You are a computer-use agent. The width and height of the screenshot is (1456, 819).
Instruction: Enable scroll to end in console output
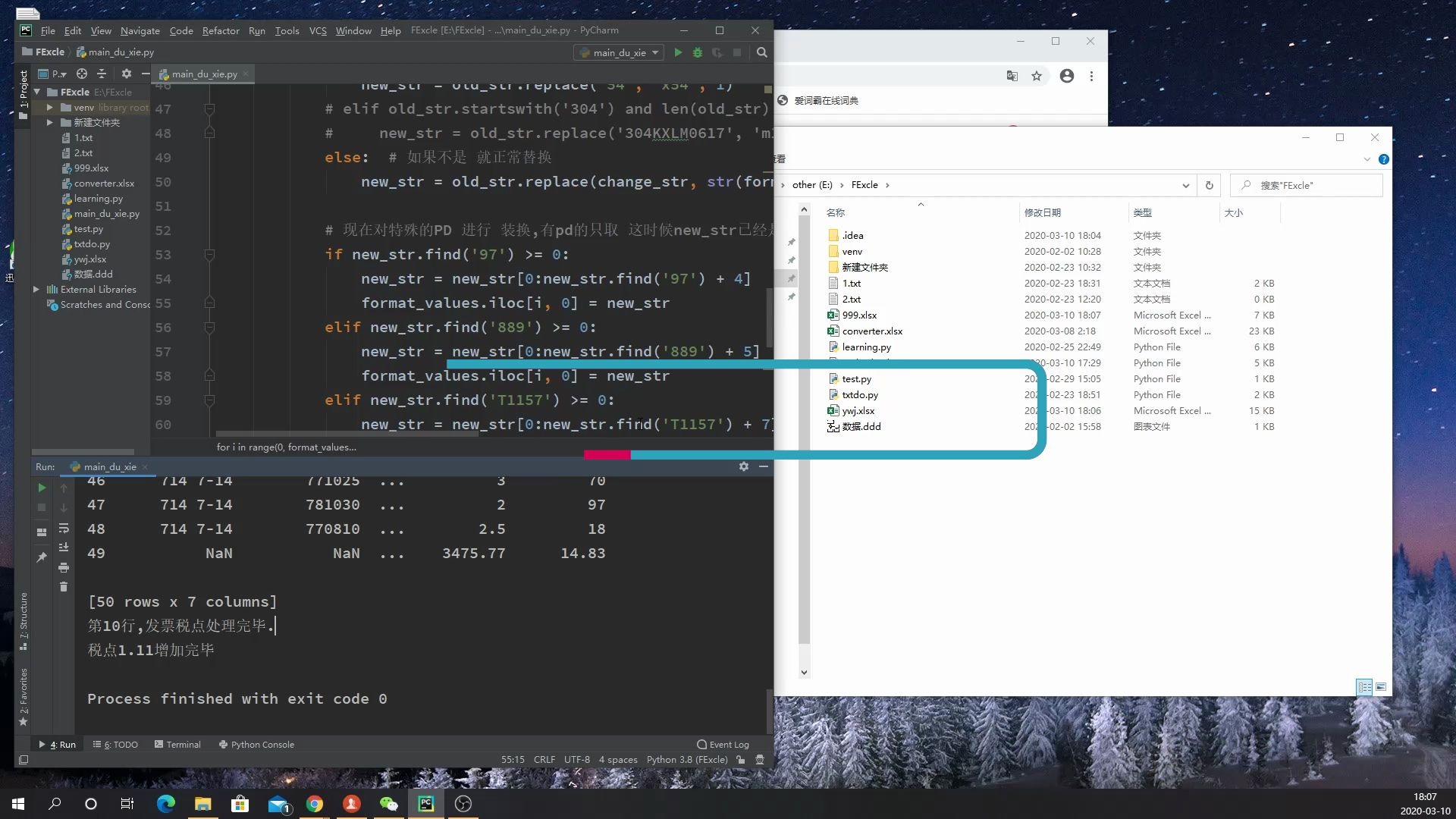[64, 547]
